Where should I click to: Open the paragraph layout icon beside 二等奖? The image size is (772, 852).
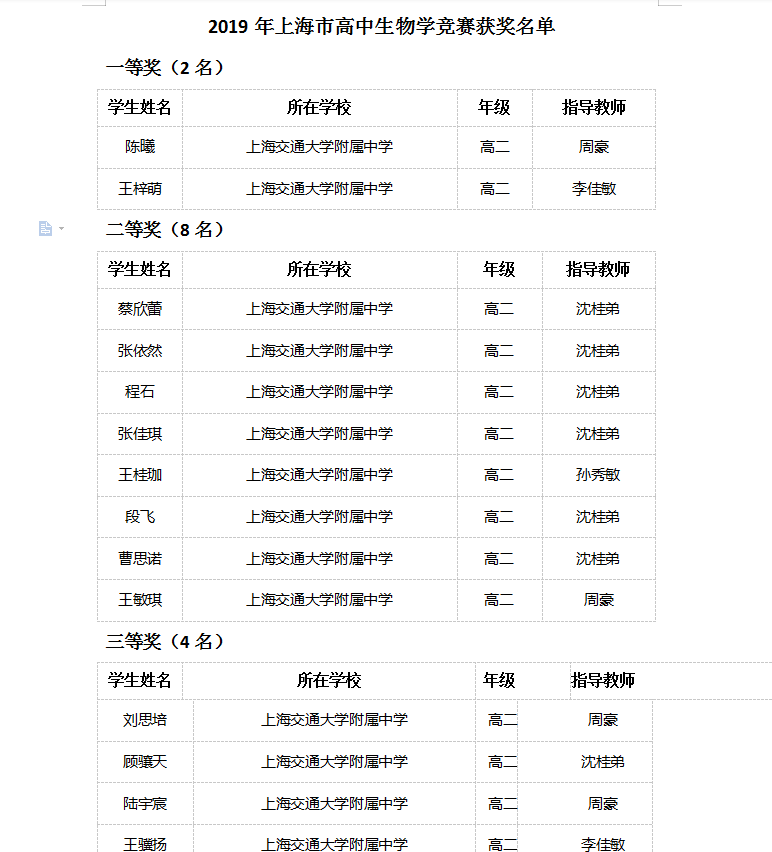click(x=46, y=229)
